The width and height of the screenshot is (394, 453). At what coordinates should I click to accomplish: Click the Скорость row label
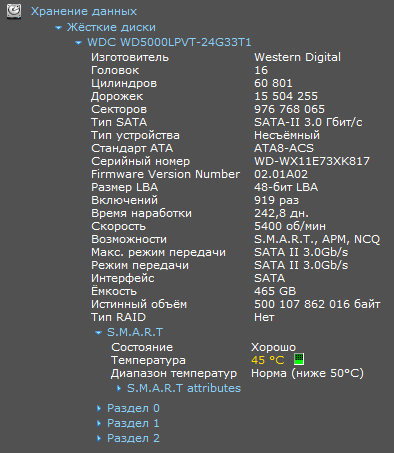[x=118, y=226]
